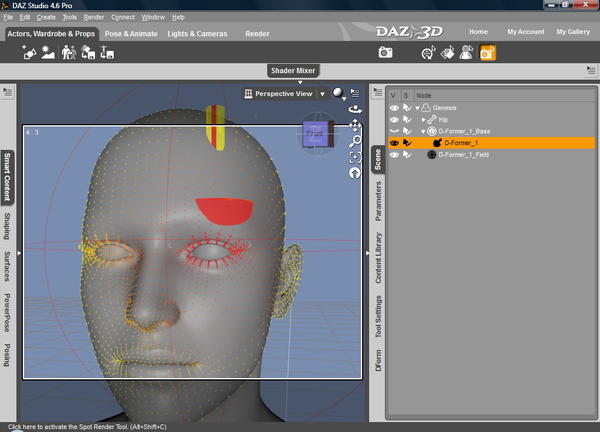Click the viewport orbit rotate control
Screen dimensions: 600x432
[355, 109]
